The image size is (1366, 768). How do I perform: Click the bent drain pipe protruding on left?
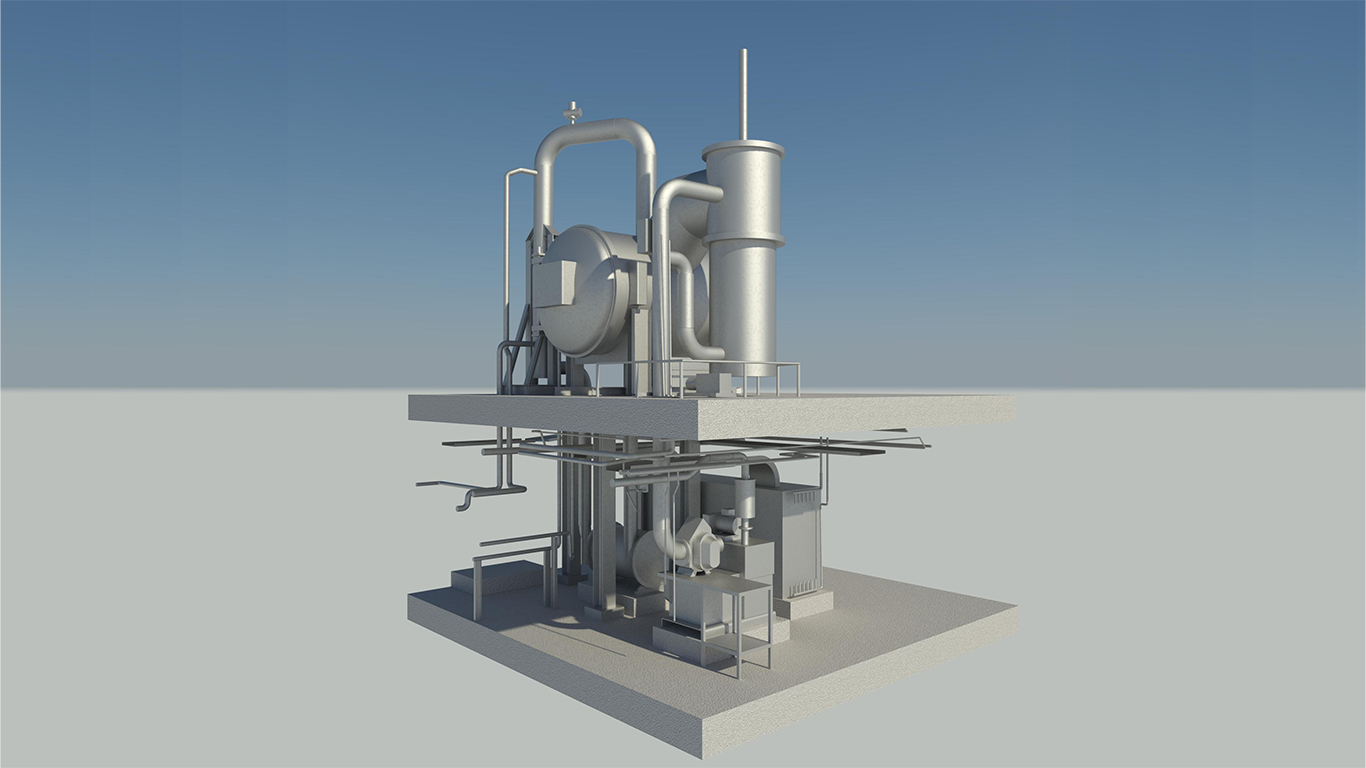click(472, 491)
